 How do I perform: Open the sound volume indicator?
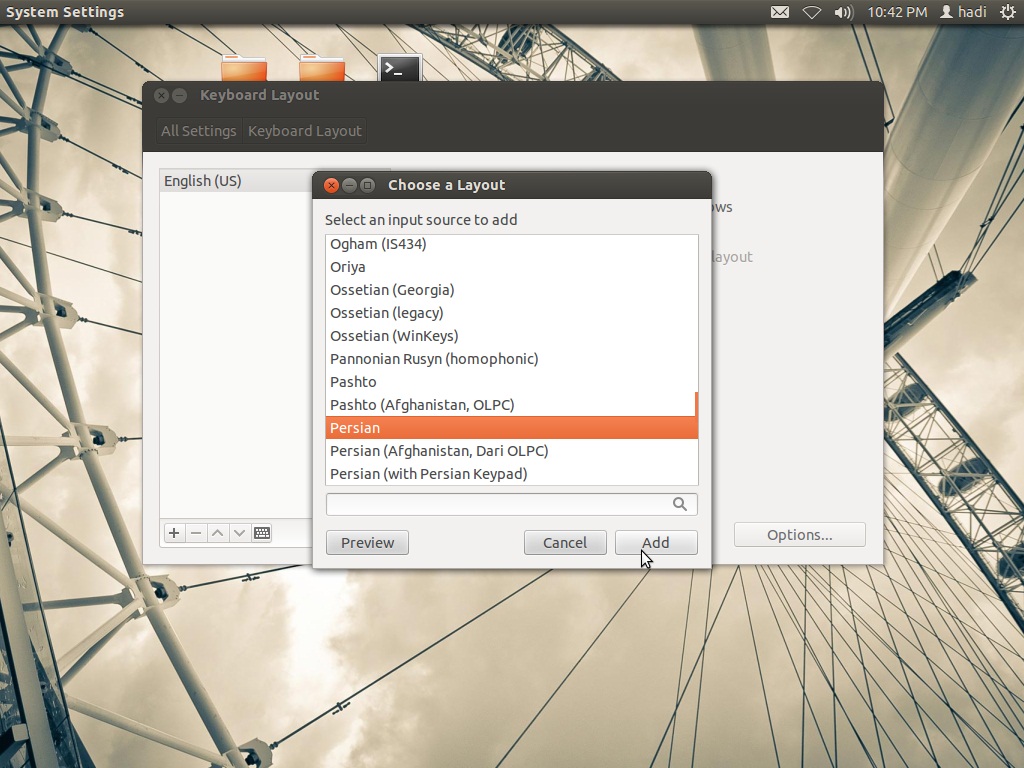843,12
